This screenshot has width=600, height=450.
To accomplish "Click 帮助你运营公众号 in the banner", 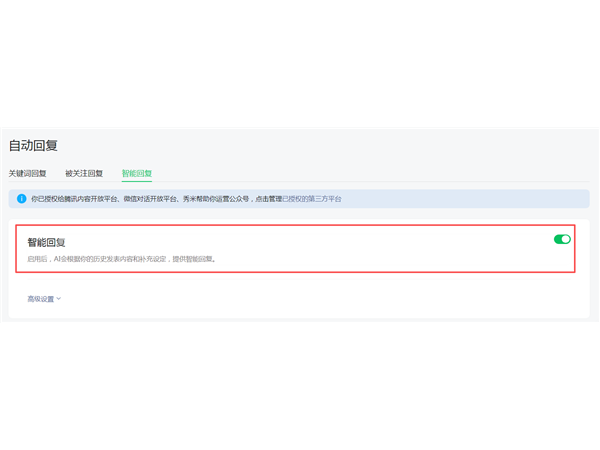I will (223, 199).
